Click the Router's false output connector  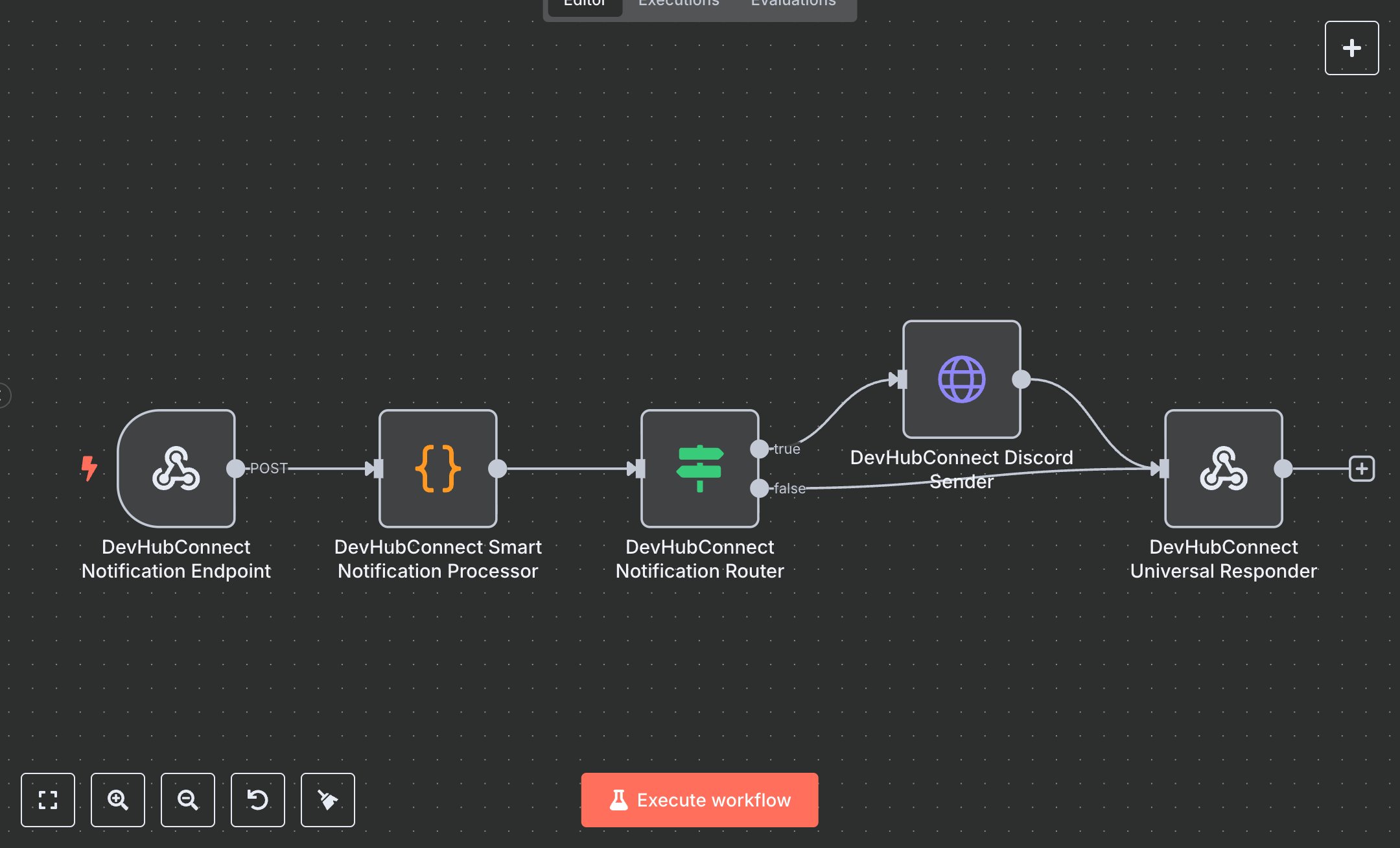[x=759, y=488]
